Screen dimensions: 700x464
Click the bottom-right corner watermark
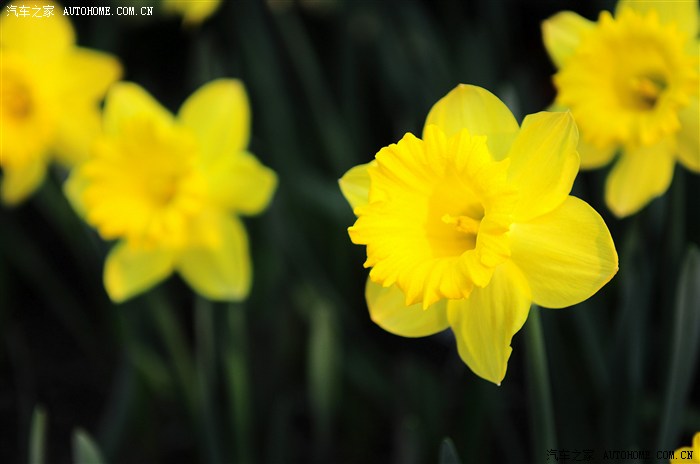tap(620, 455)
